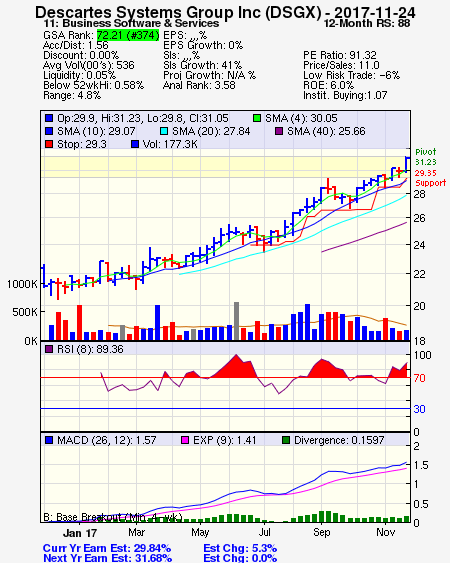The height and width of the screenshot is (563, 450).
Task: Click the 500K volume axis label
Action: tap(25, 312)
